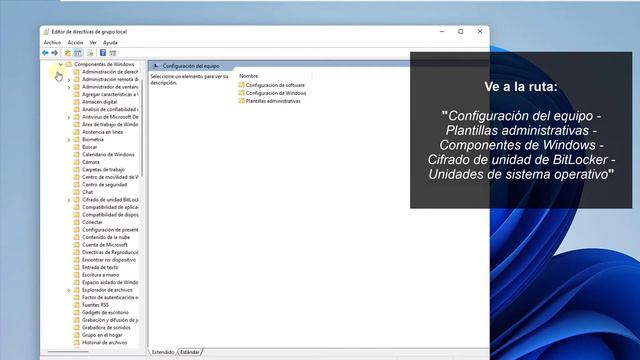Select Agregar características tree item

click(110, 94)
